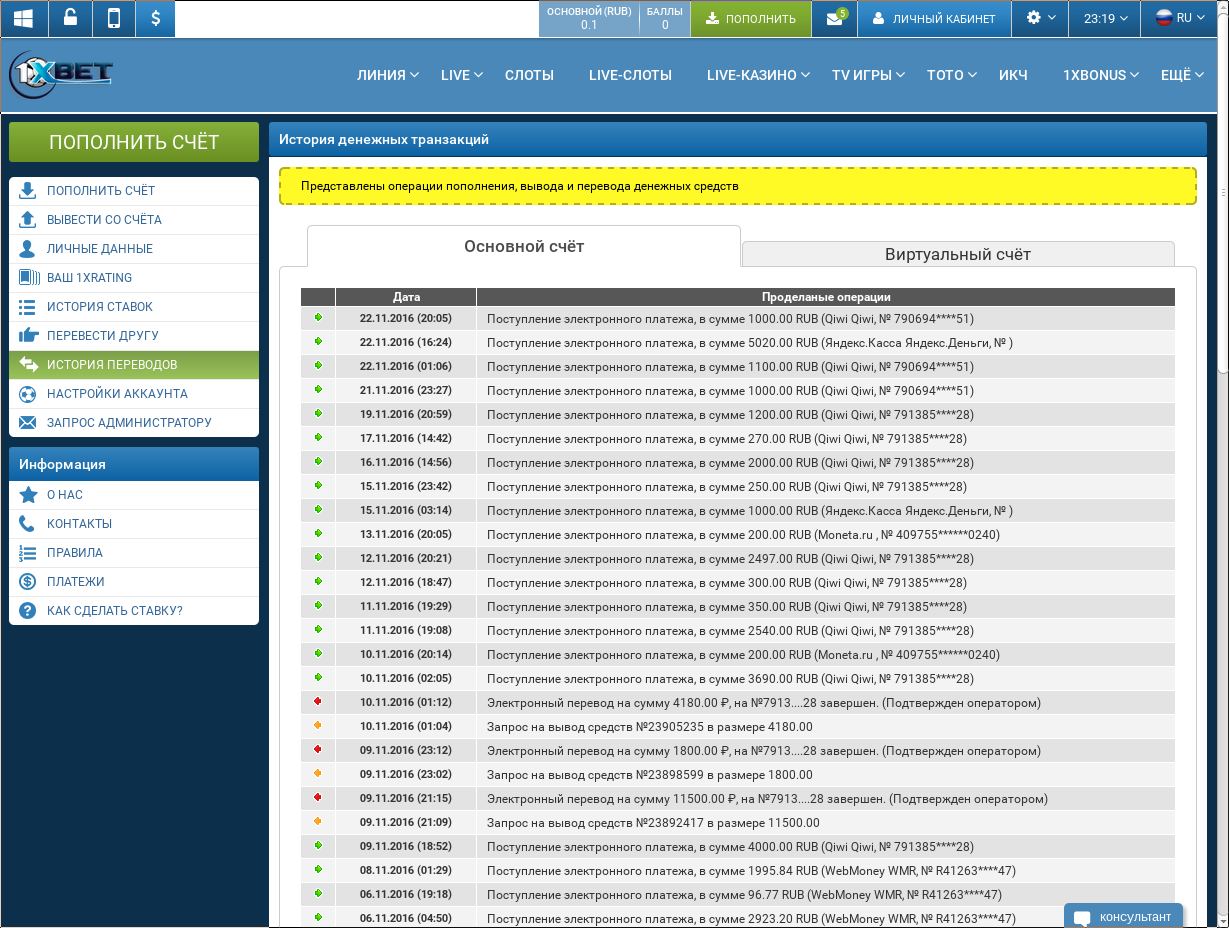The image size is (1229, 928).
Task: Click the numbered list icon beside Правила
Action: coord(28,552)
